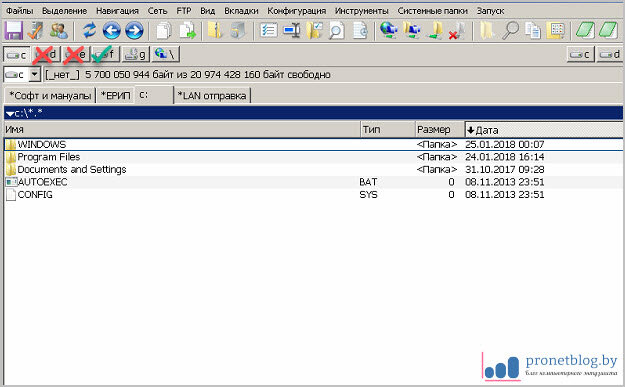
Task: Click the document with magnifier icon
Action: (x=337, y=30)
